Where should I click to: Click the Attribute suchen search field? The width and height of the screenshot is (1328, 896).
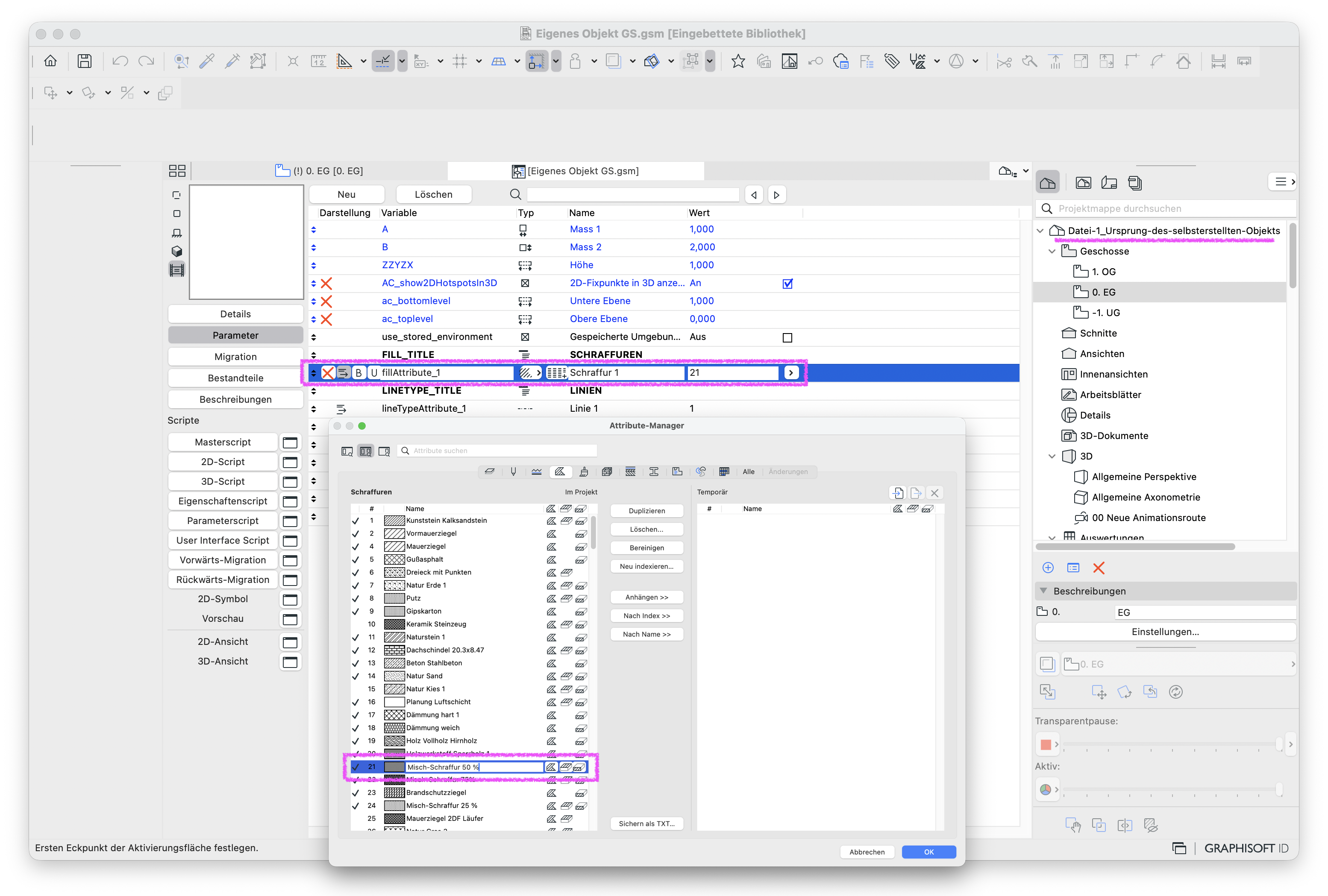497,451
